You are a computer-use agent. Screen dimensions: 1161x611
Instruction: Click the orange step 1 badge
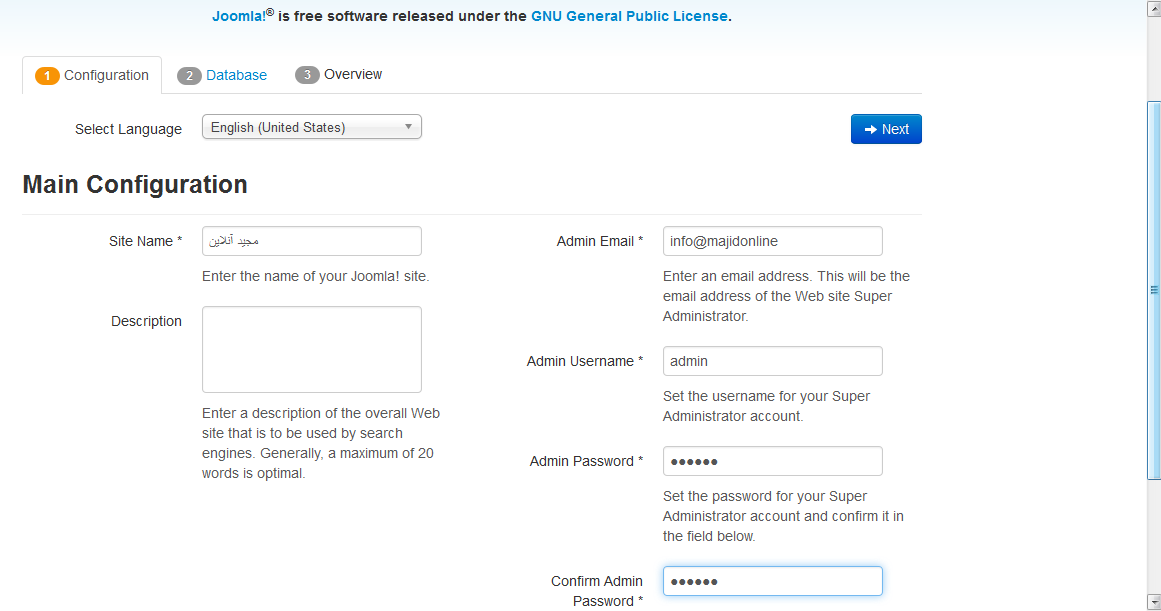pyautogui.click(x=47, y=76)
